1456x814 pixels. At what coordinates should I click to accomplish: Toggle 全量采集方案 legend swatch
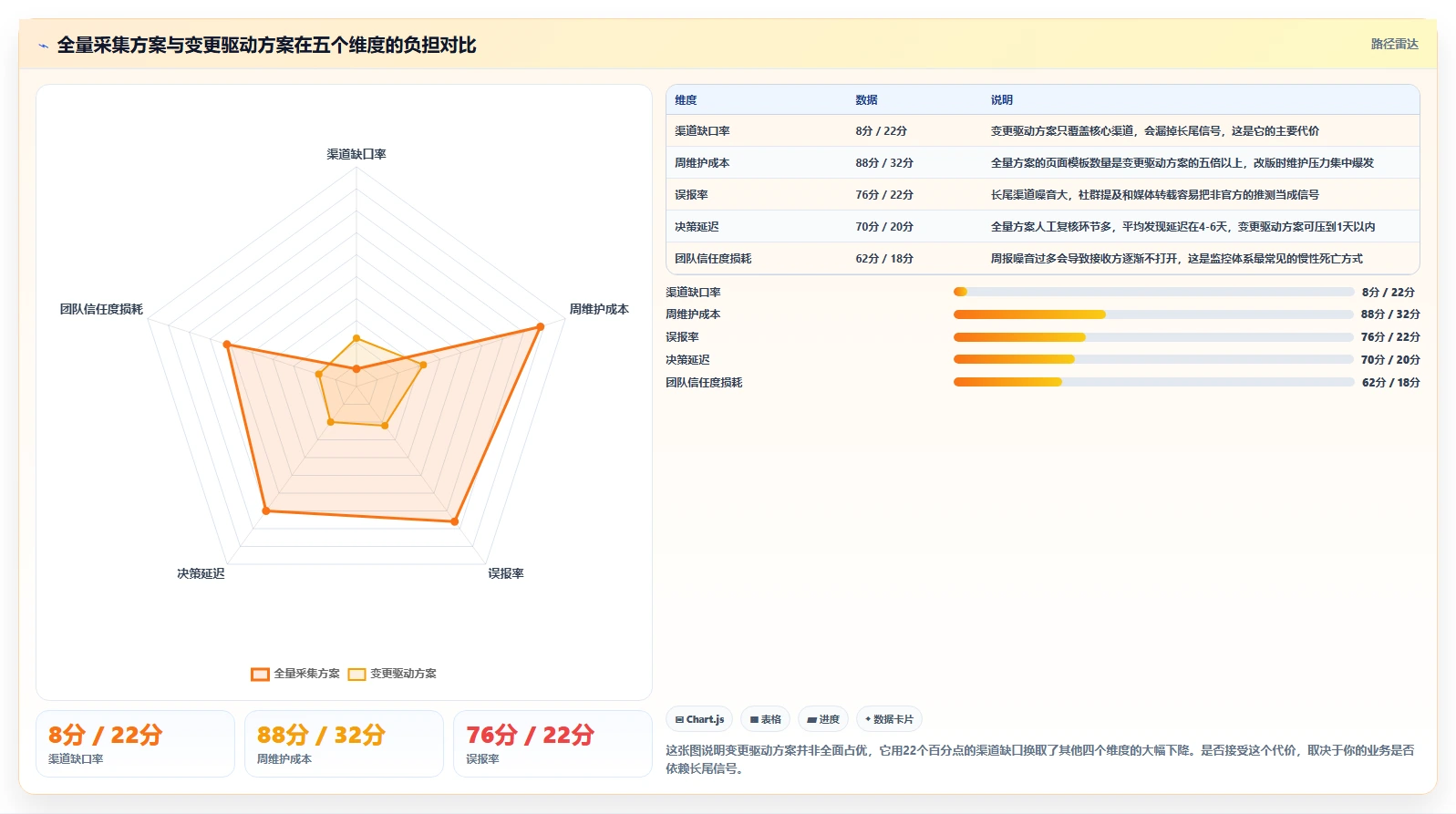point(260,675)
